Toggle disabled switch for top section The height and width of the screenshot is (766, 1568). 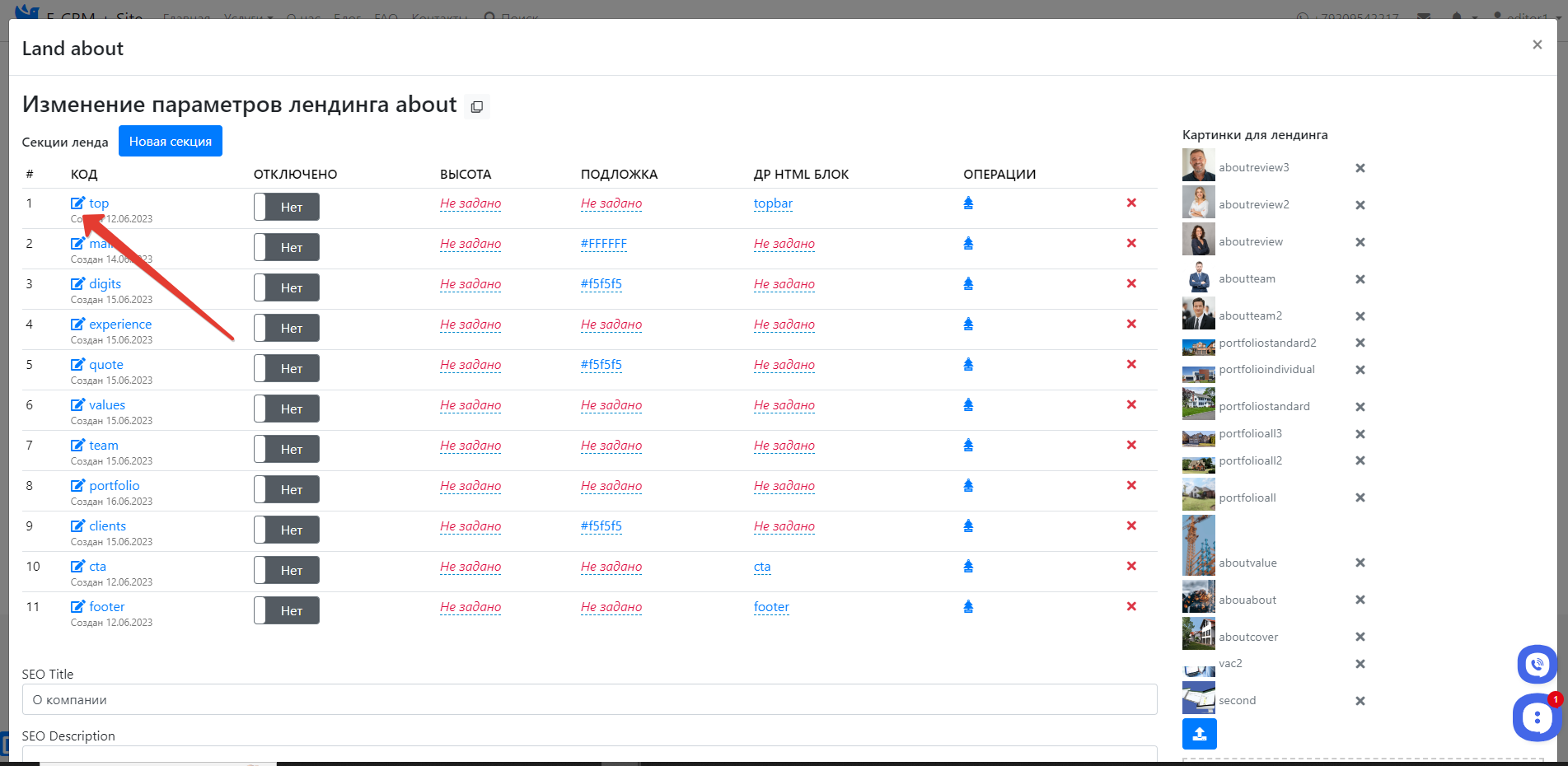pyautogui.click(x=286, y=207)
